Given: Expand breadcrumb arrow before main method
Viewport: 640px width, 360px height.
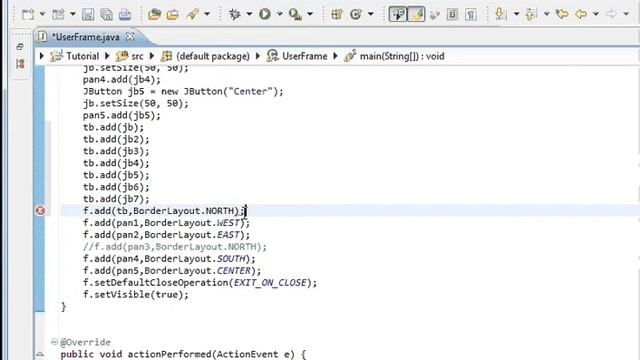Looking at the screenshot, I should pyautogui.click(x=336, y=56).
